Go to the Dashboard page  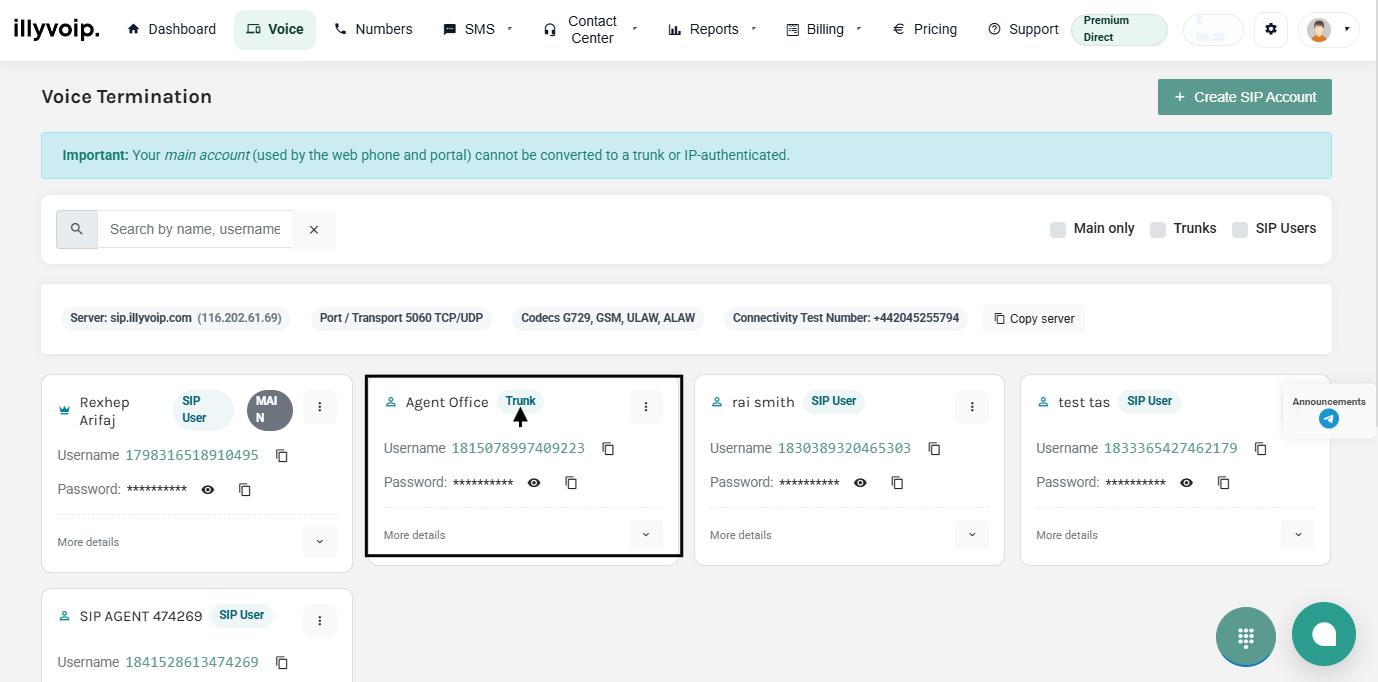(x=171, y=30)
